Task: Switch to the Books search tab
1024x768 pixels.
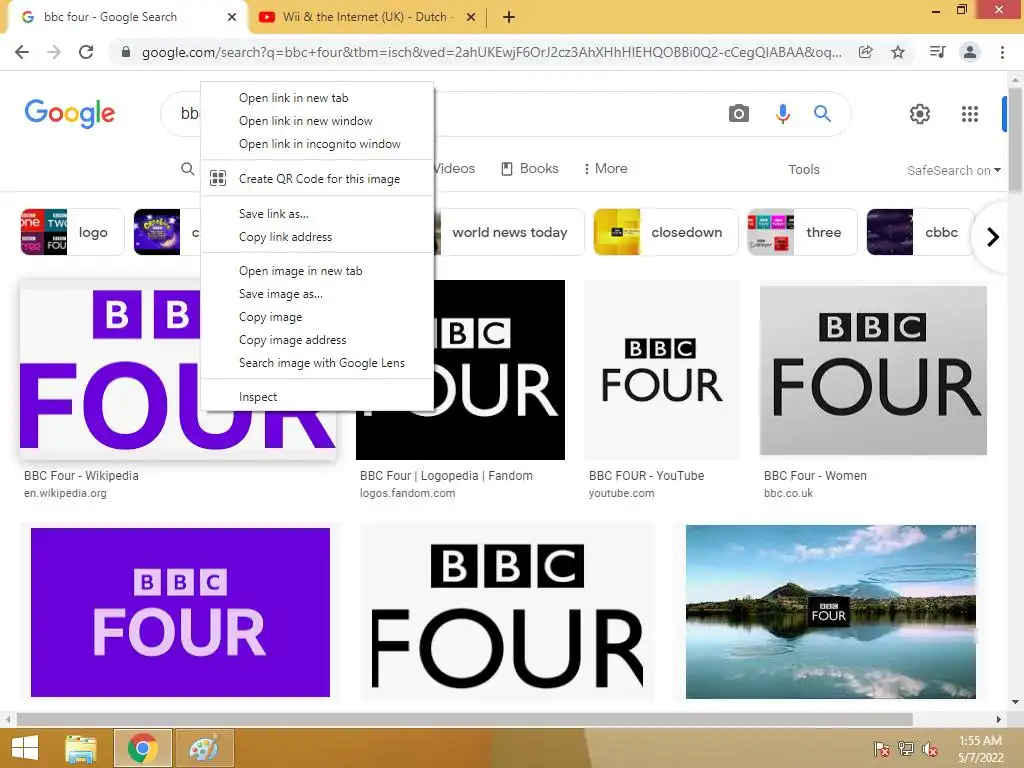Action: coord(530,168)
